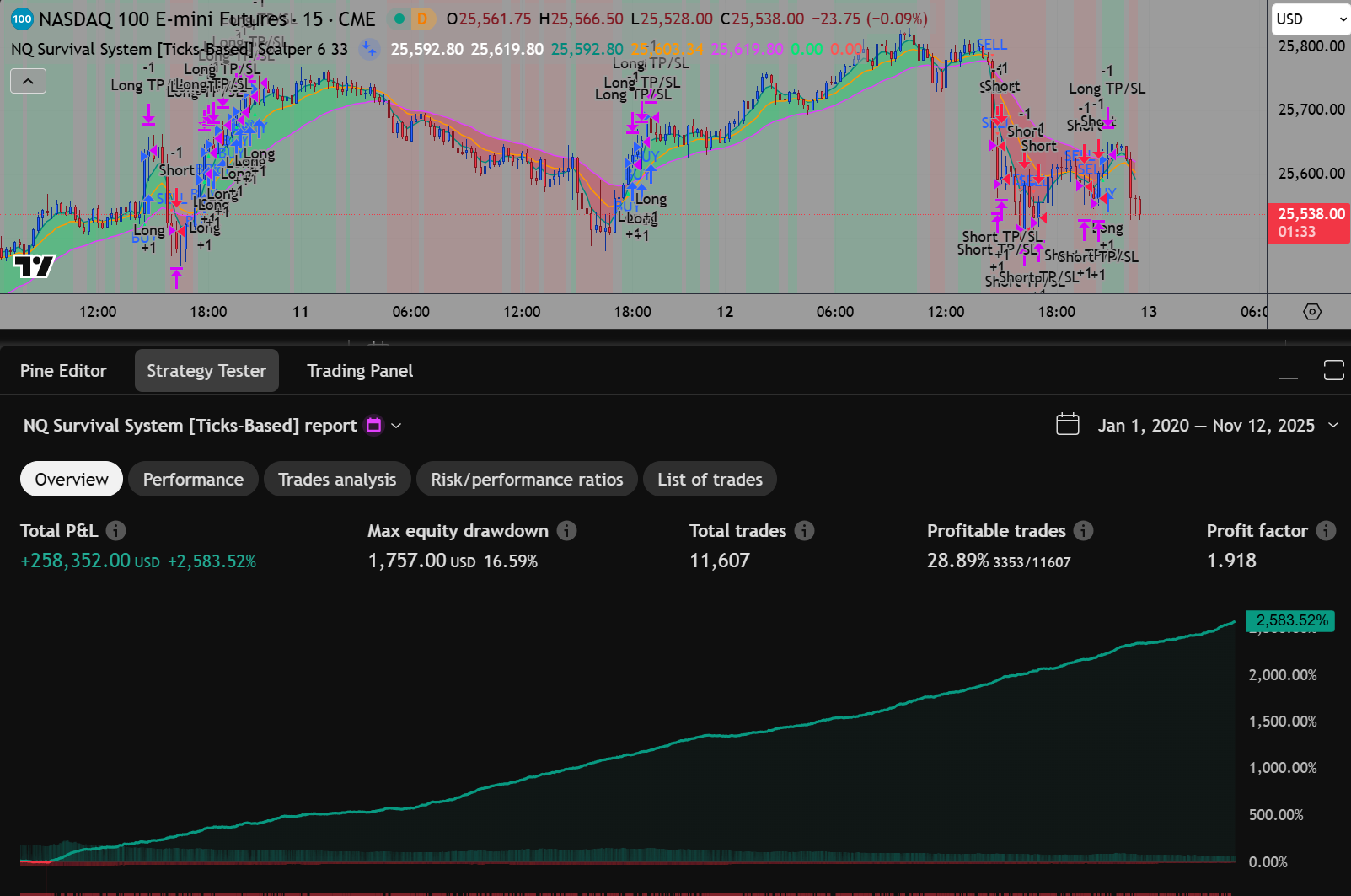This screenshot has width=1351, height=896.
Task: Open the strategy report name dropdown chevron
Action: [x=396, y=426]
